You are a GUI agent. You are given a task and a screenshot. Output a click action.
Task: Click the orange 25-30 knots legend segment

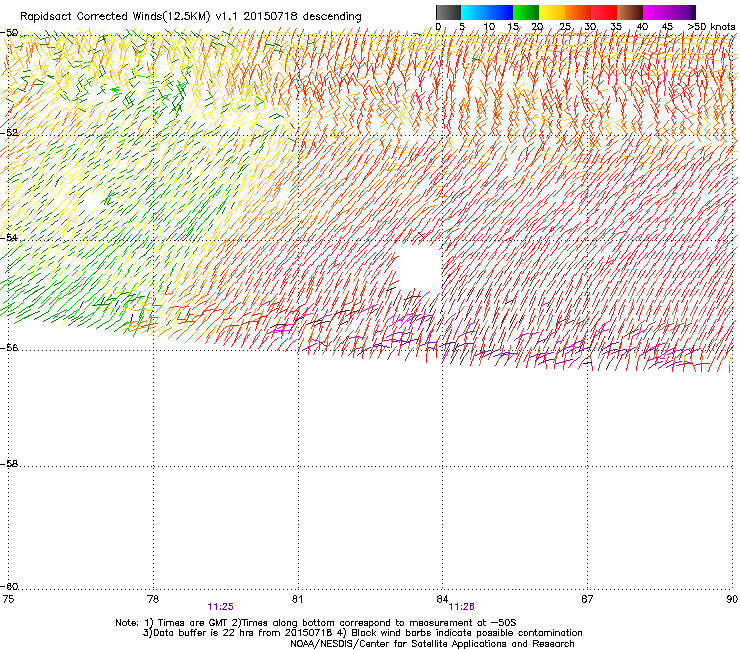click(578, 12)
